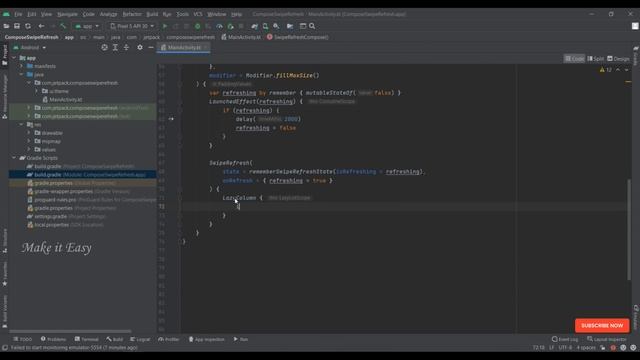Expand the mipmap folder
Viewport: 640px width, 360px height.
(x=29, y=141)
